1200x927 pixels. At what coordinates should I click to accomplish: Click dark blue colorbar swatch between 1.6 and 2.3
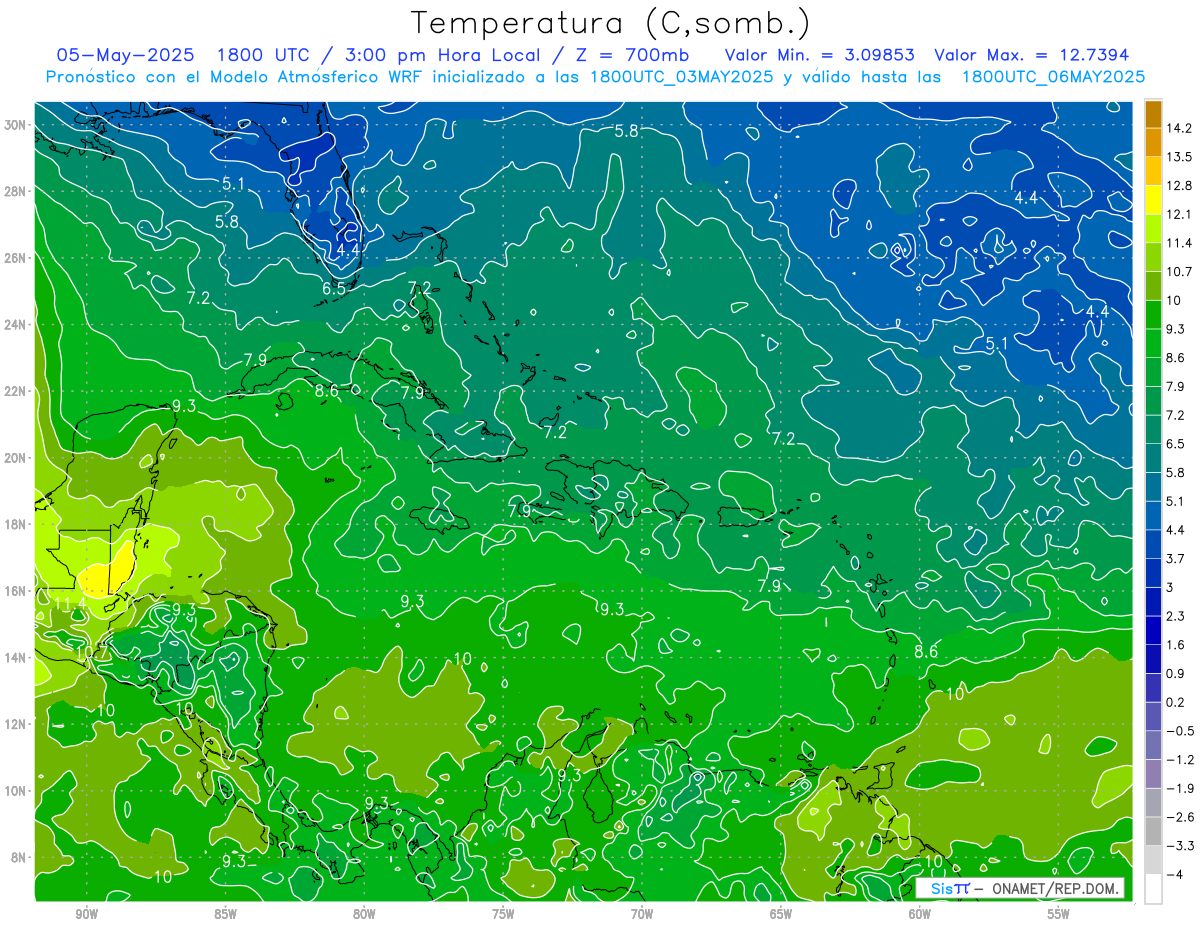point(1153,631)
